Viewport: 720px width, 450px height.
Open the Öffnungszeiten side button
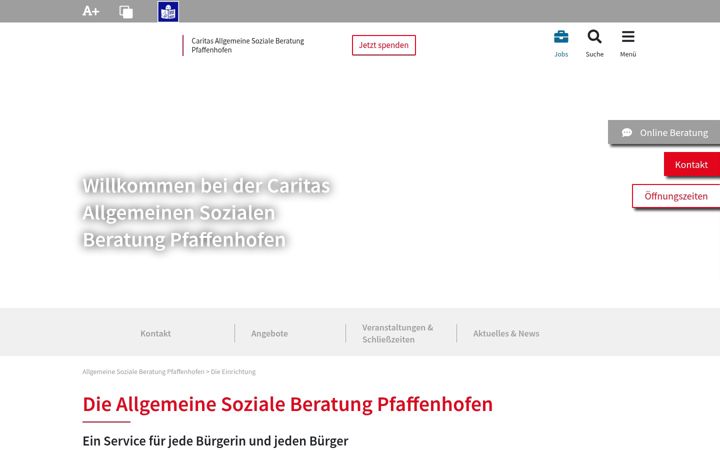point(676,196)
